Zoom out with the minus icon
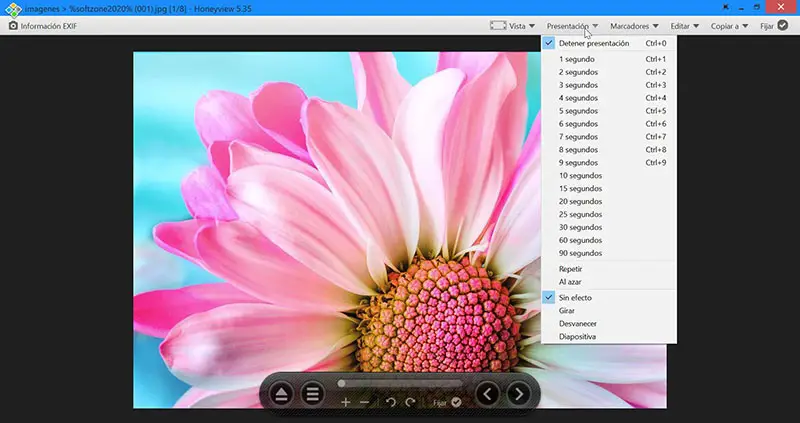Viewport: 800px width, 423px height. 364,403
